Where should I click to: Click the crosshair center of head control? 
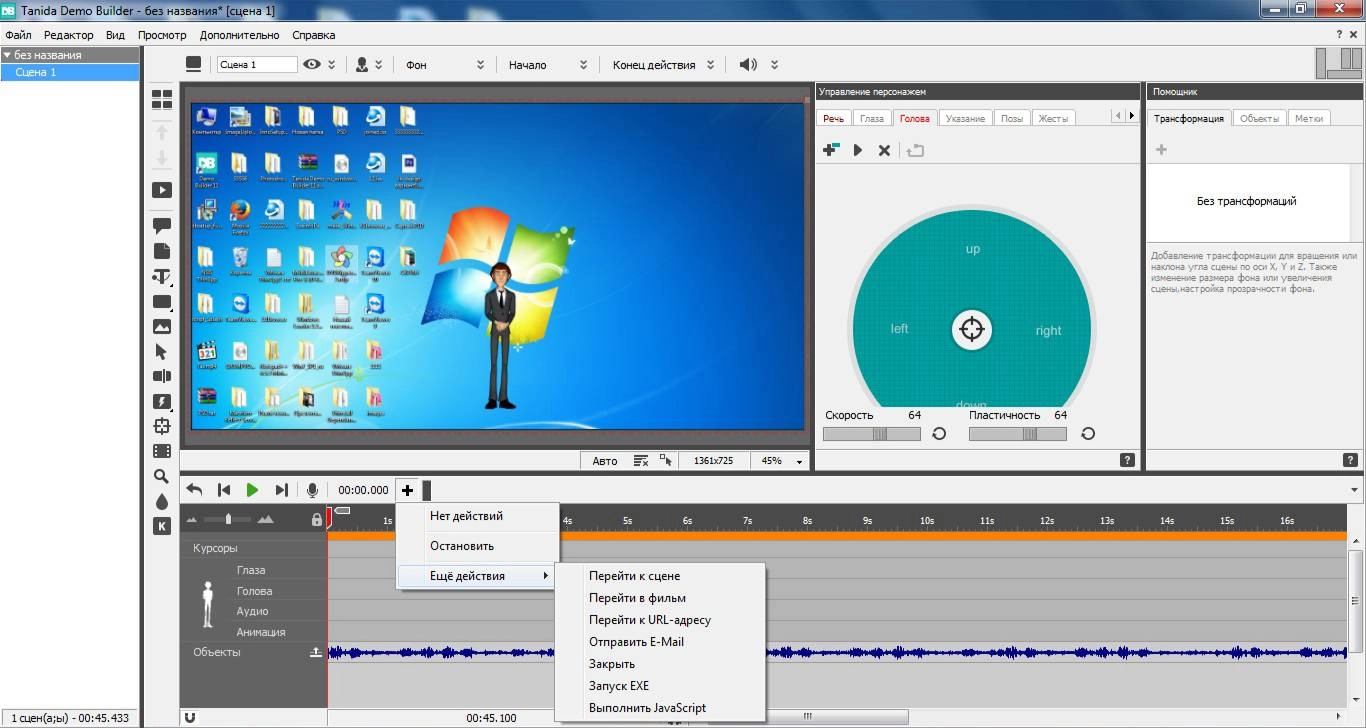pyautogui.click(x=971, y=329)
